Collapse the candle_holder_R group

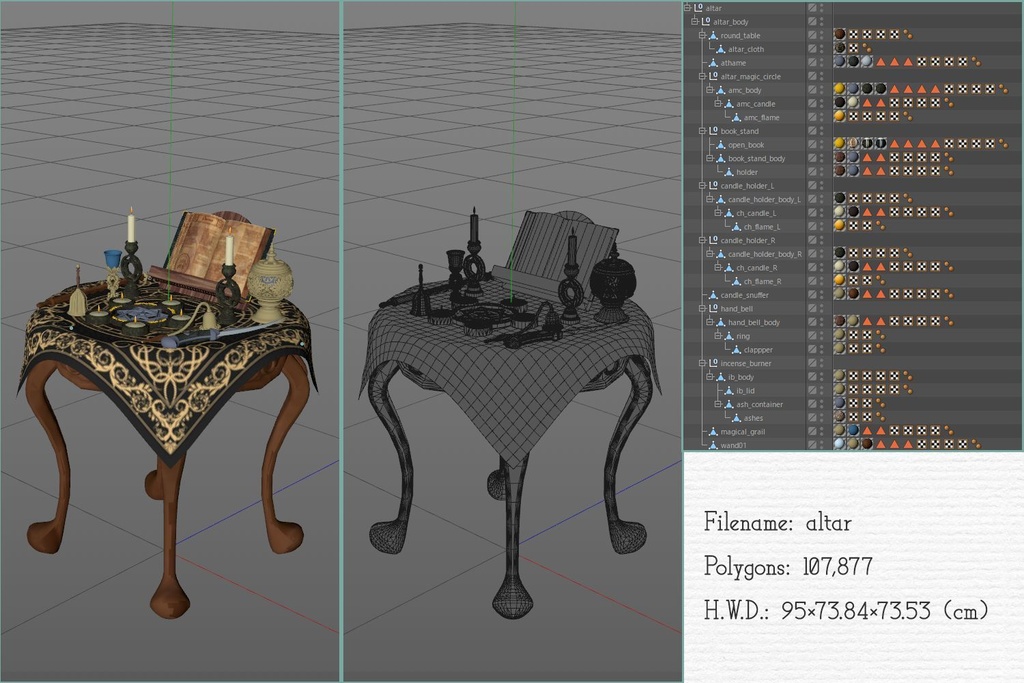pos(703,240)
